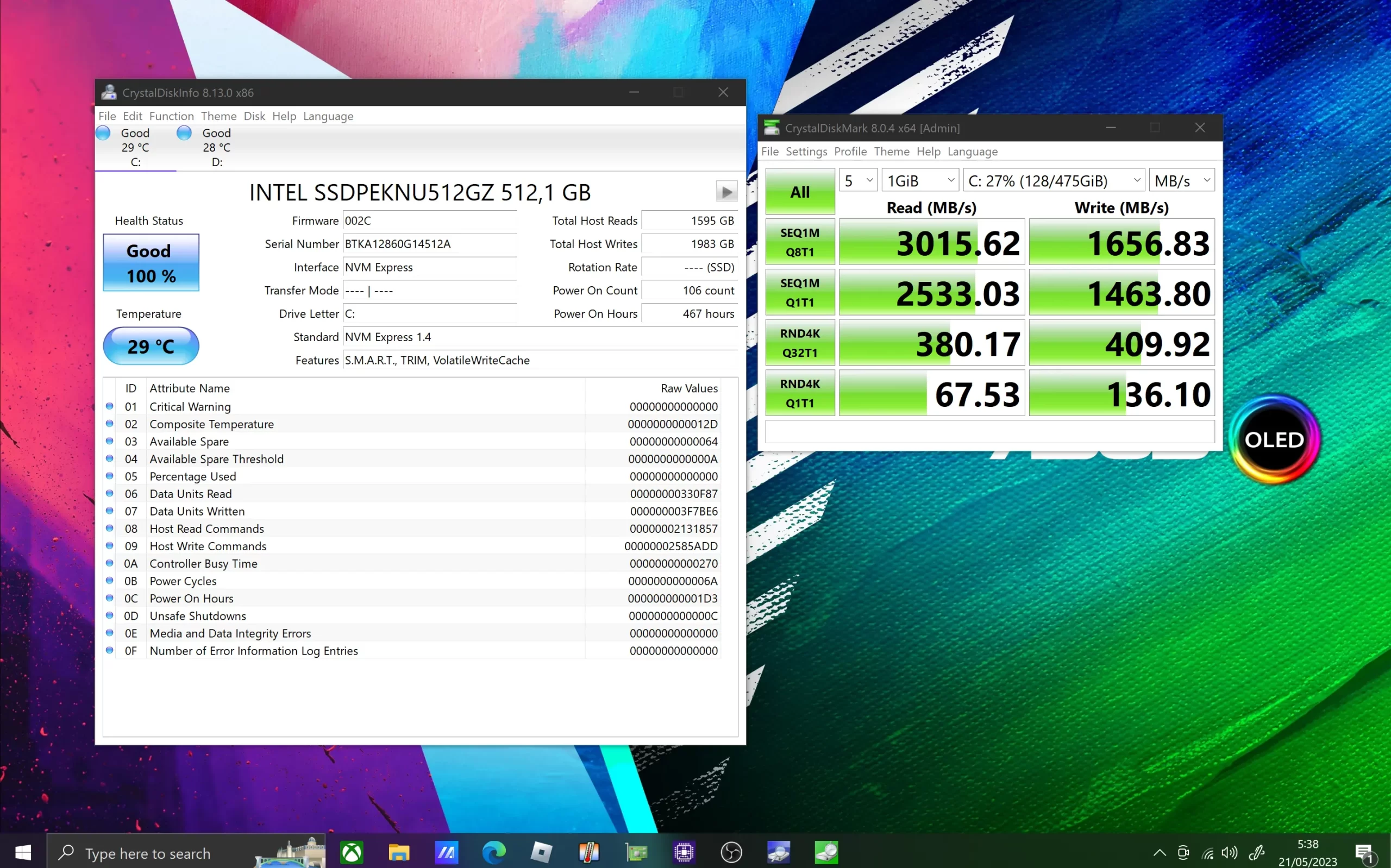
Task: Open Roblox from the taskbar
Action: coord(541,852)
